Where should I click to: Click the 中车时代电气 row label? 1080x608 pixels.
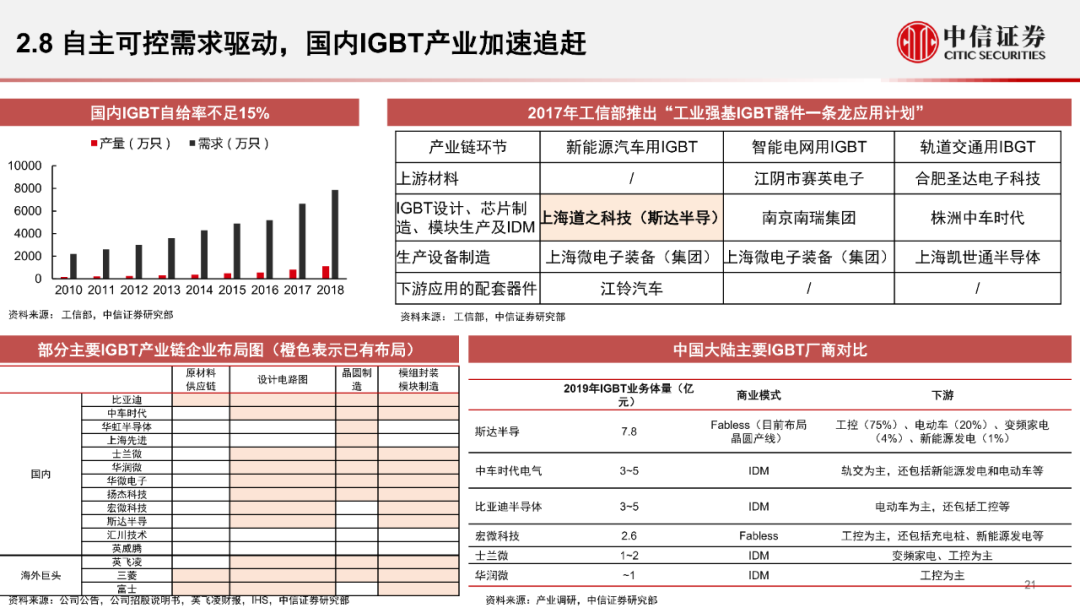508,471
